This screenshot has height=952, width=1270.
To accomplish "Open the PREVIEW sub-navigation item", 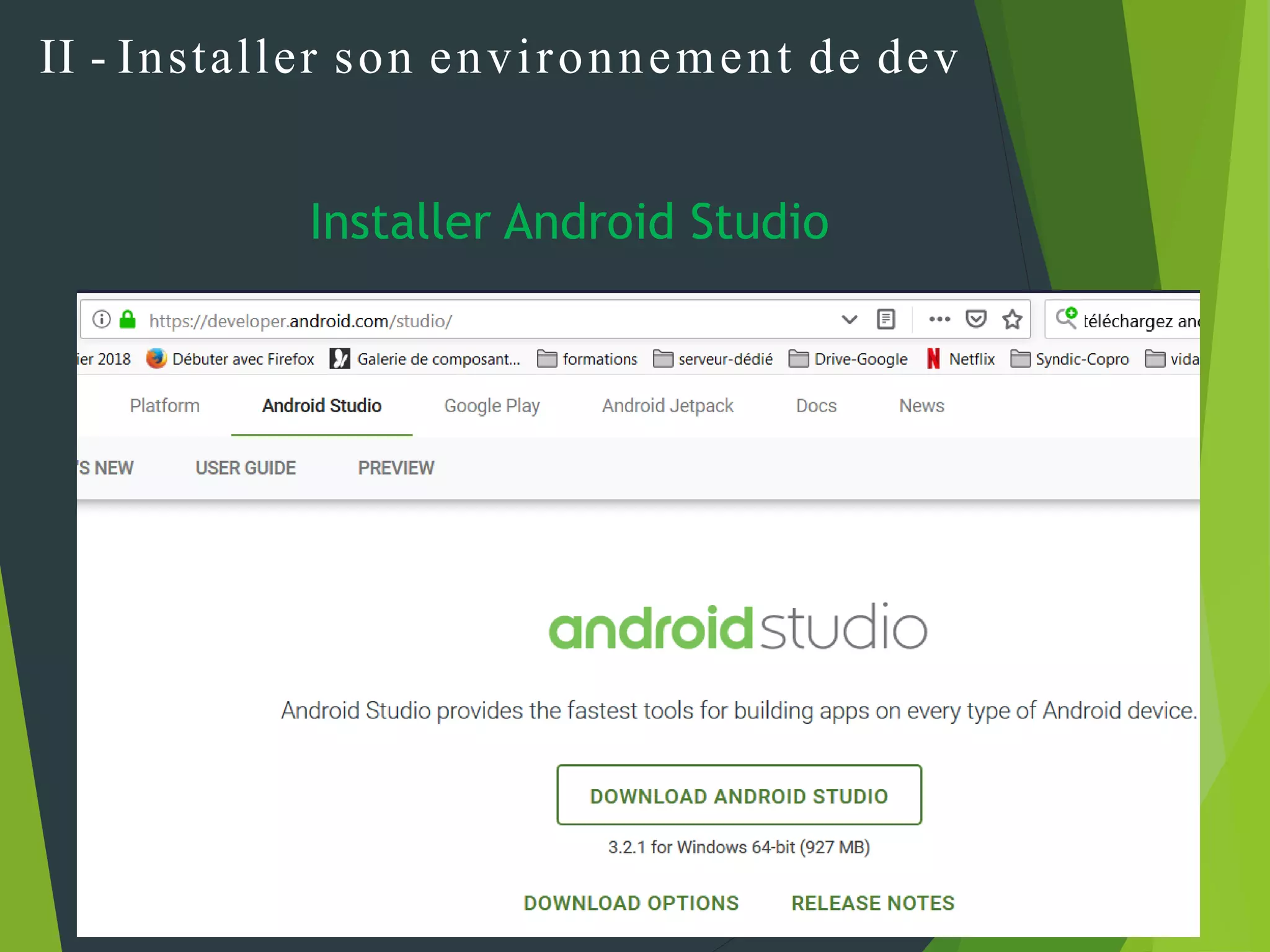I will 396,468.
